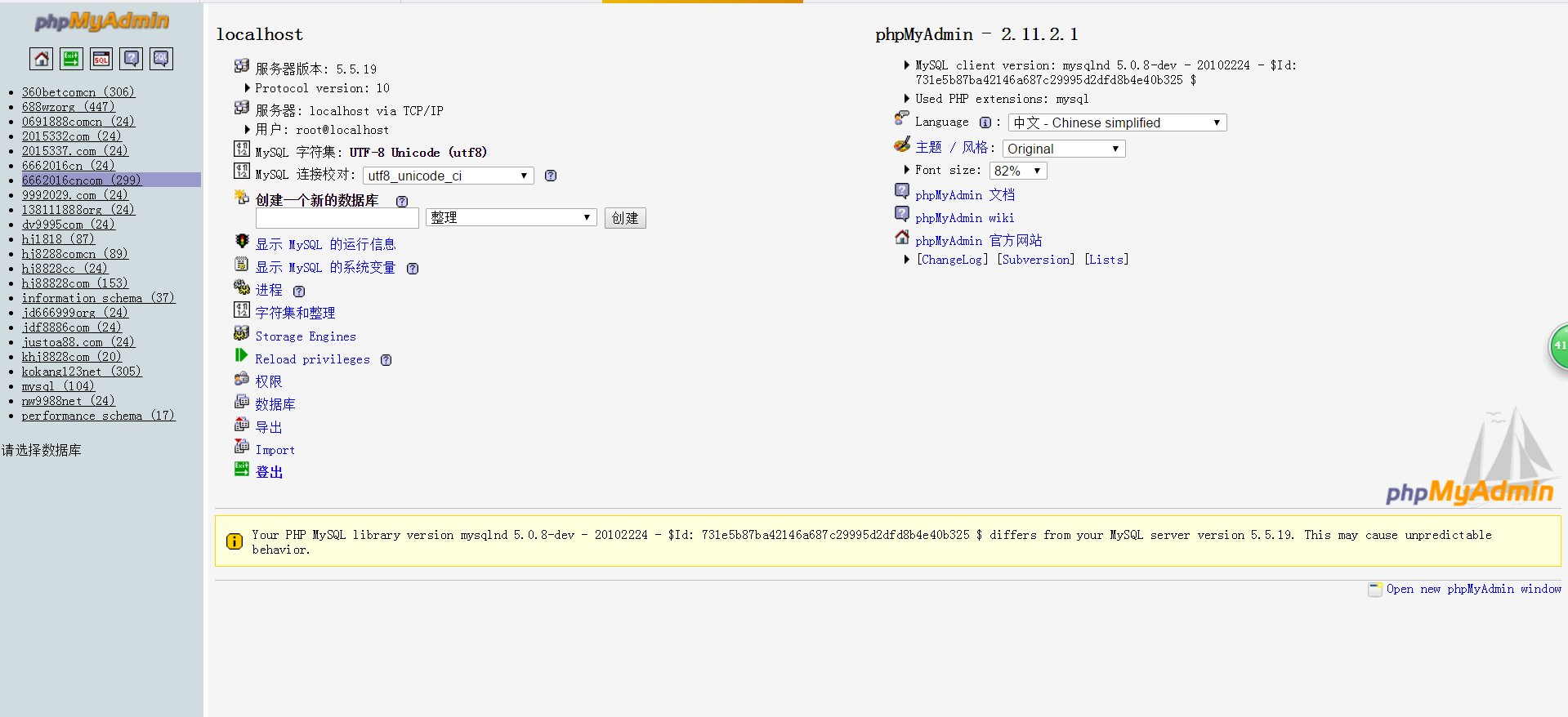Click the processes gear icon
1568x717 pixels.
pos(242,287)
